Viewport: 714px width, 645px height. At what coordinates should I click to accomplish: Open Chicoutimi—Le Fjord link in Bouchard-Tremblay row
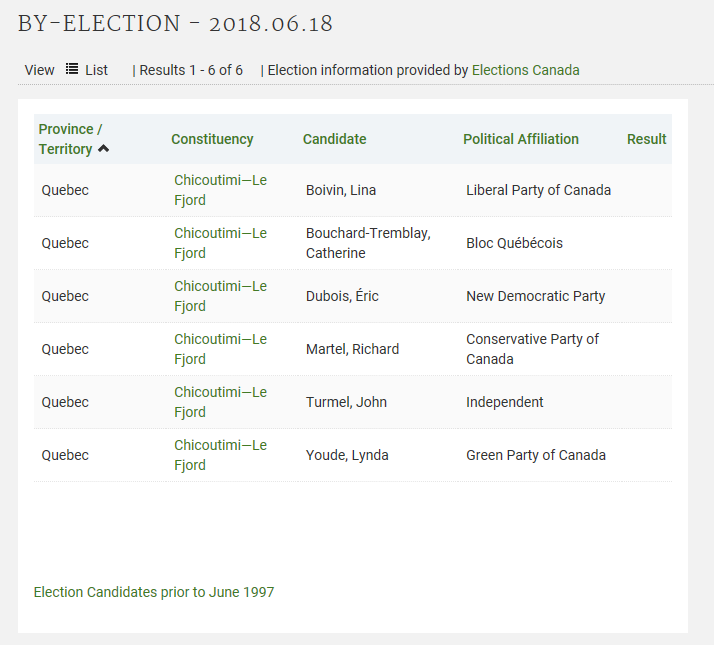(x=220, y=243)
